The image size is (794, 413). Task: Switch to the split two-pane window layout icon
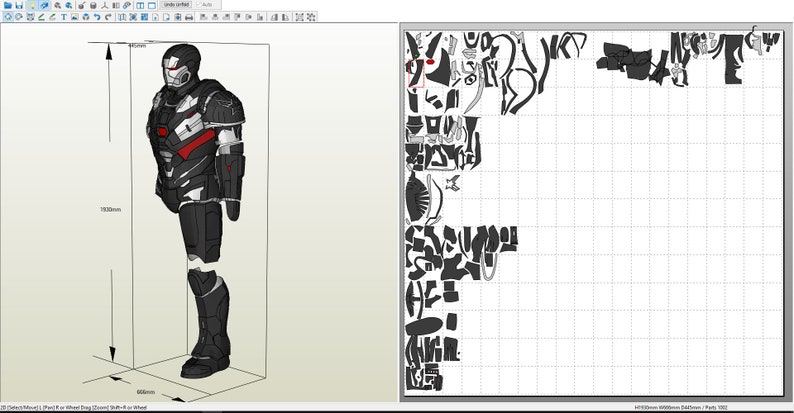coord(140,5)
